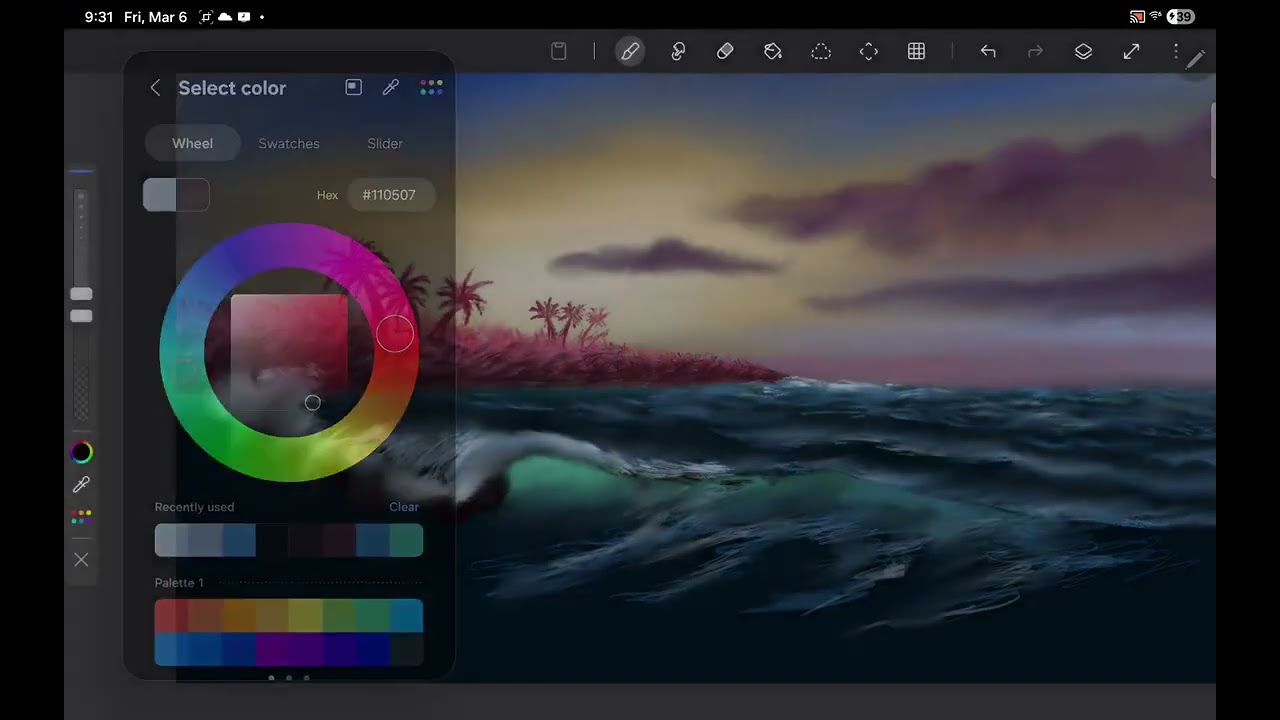Switch to the Swatches tab
The width and height of the screenshot is (1280, 720).
(289, 143)
